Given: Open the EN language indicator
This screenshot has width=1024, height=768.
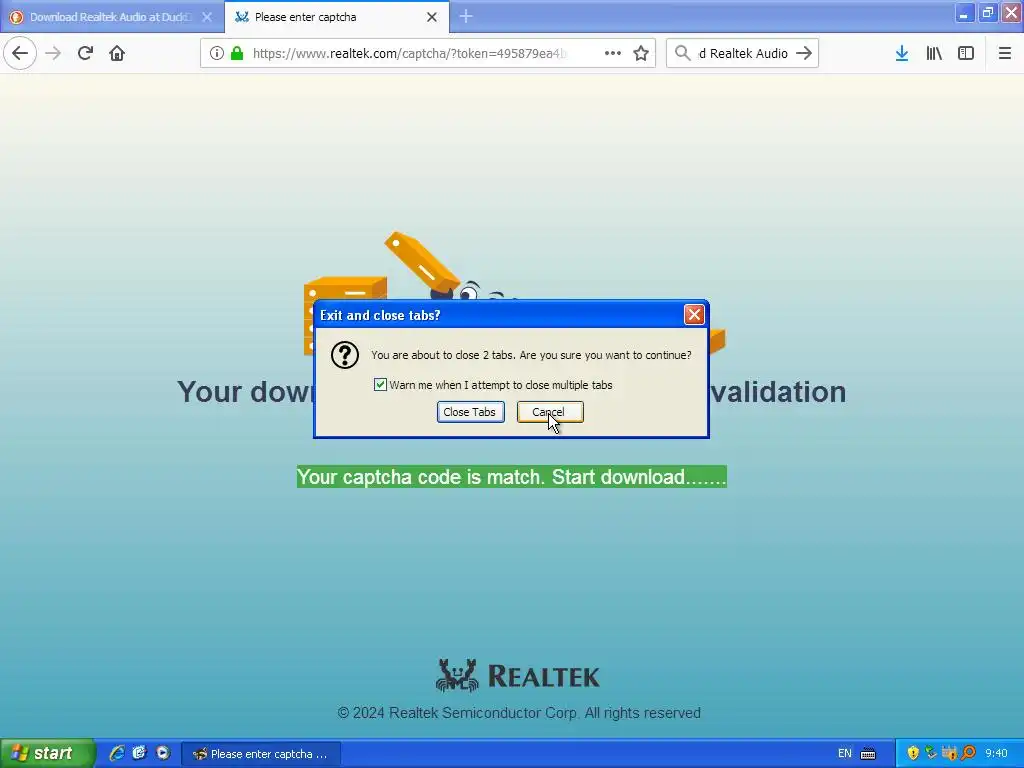Looking at the screenshot, I should pyautogui.click(x=844, y=754).
